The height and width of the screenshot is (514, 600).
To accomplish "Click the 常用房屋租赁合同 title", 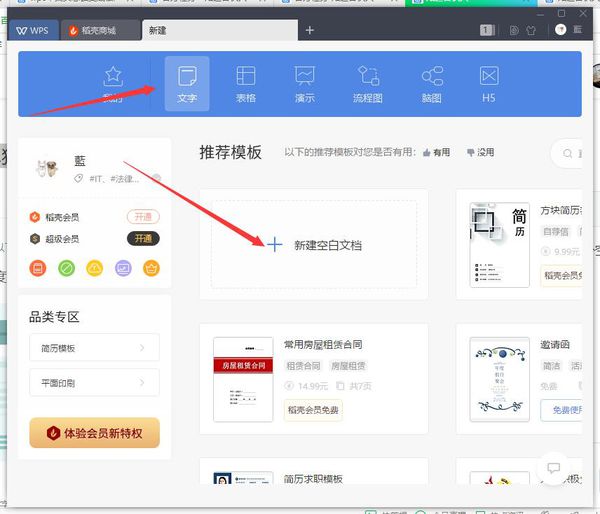I will coord(323,344).
